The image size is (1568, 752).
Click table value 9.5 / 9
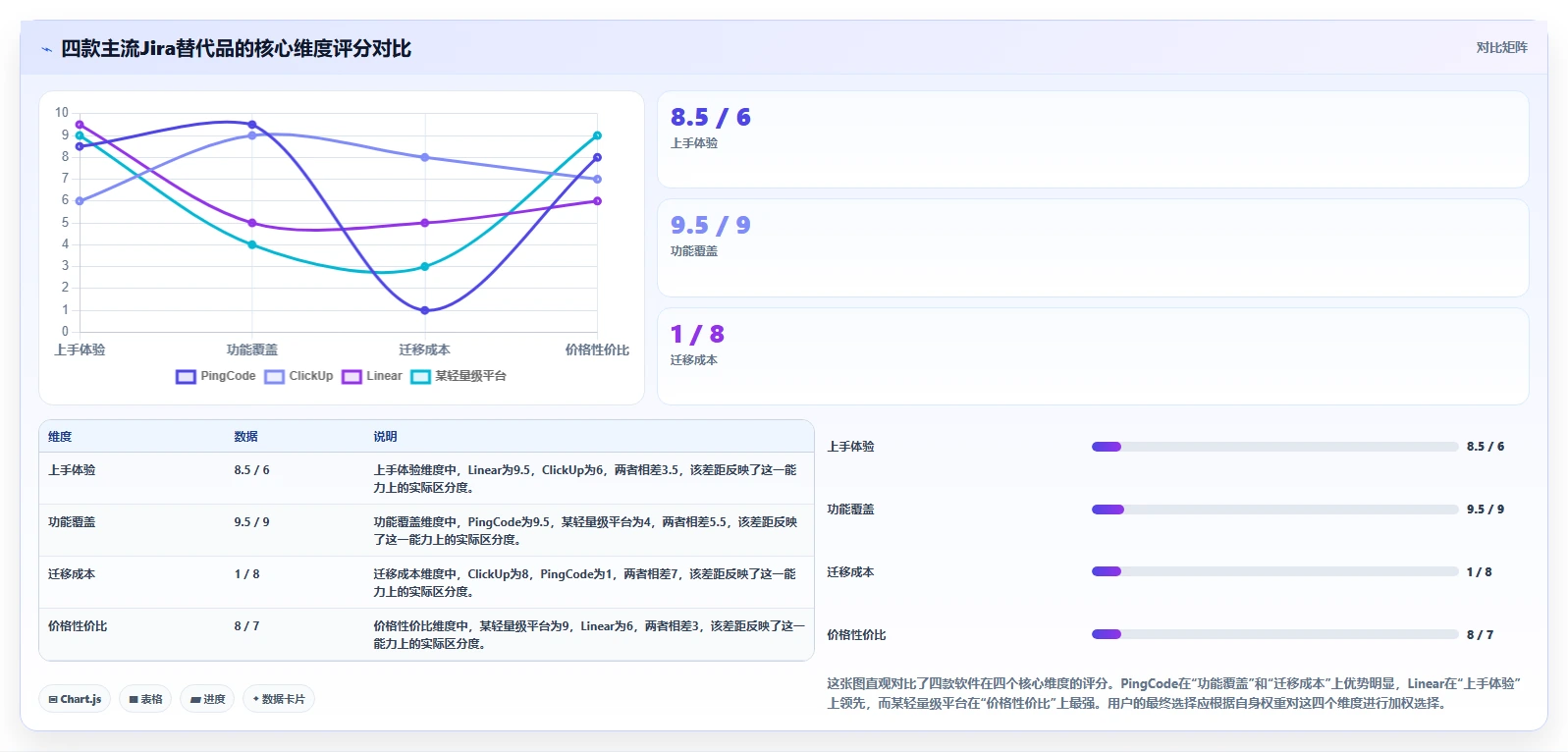tap(251, 522)
